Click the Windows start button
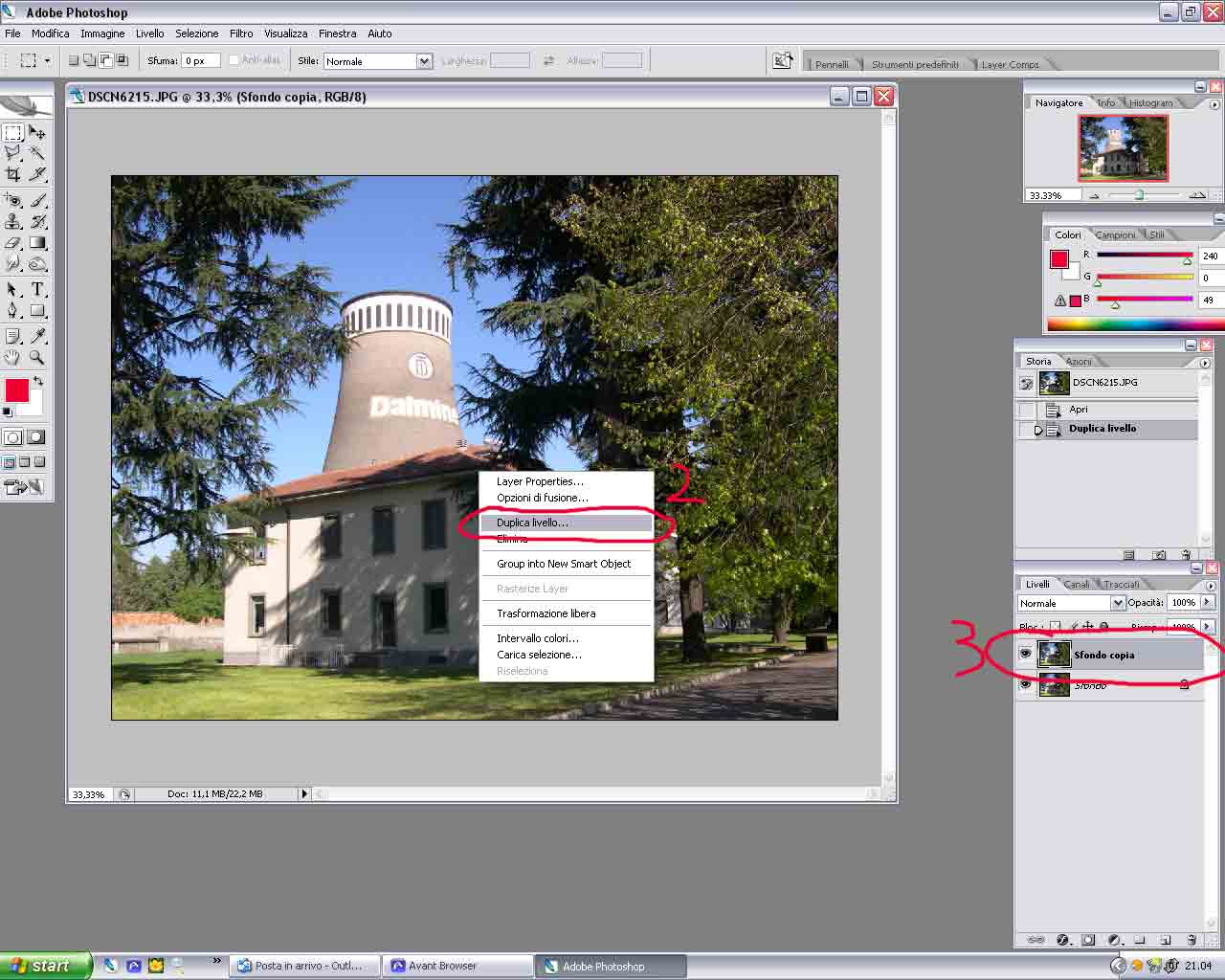Viewport: 1225px width, 980px height. point(45,966)
